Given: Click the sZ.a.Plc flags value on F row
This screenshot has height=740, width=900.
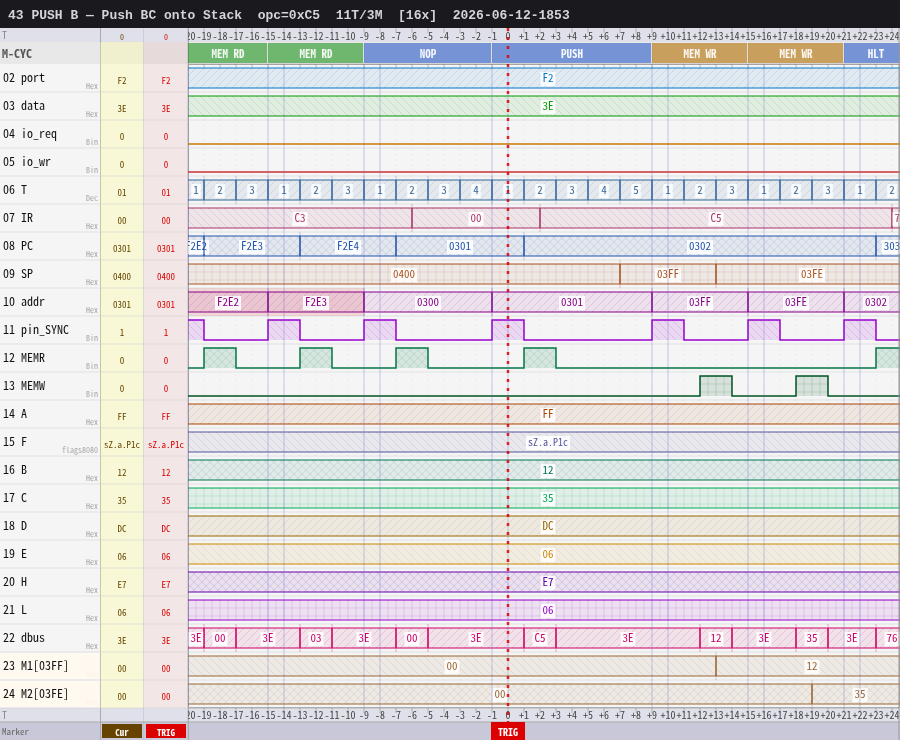Looking at the screenshot, I should pyautogui.click(x=548, y=443).
